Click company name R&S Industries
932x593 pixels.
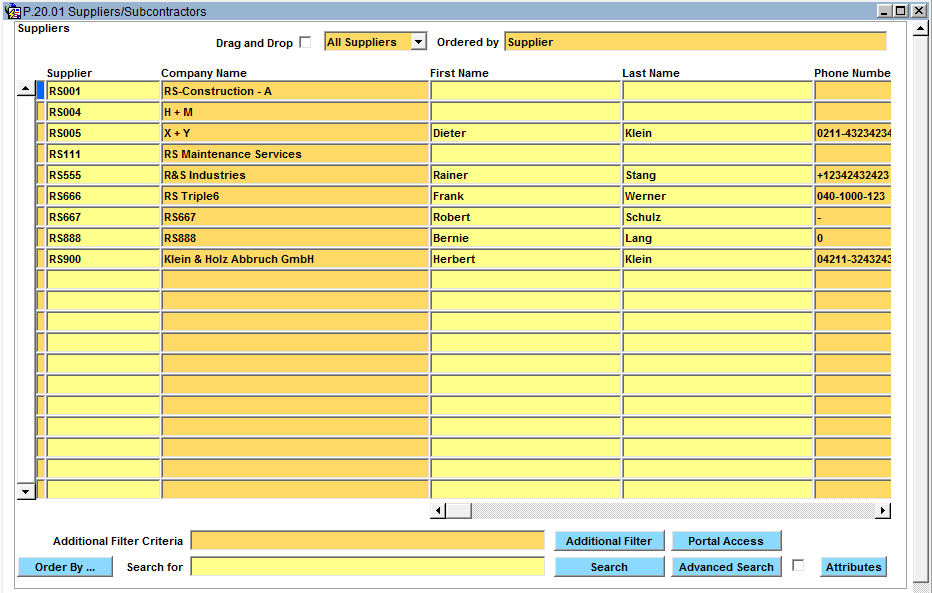(x=295, y=175)
